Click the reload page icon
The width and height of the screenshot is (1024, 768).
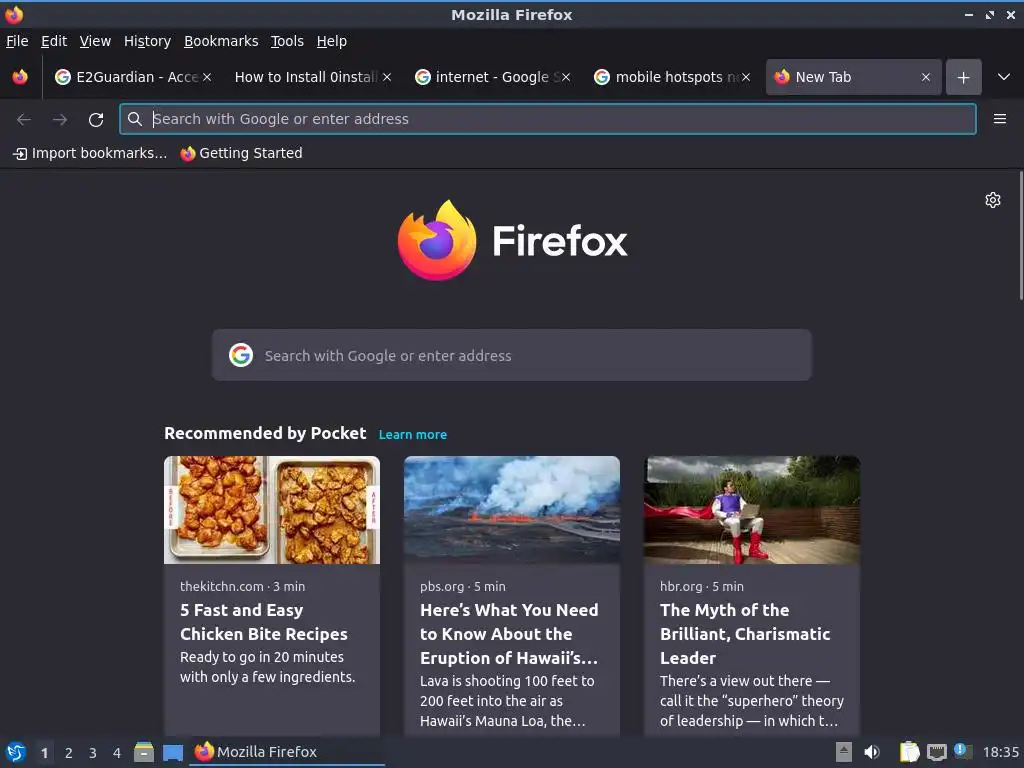click(x=96, y=120)
